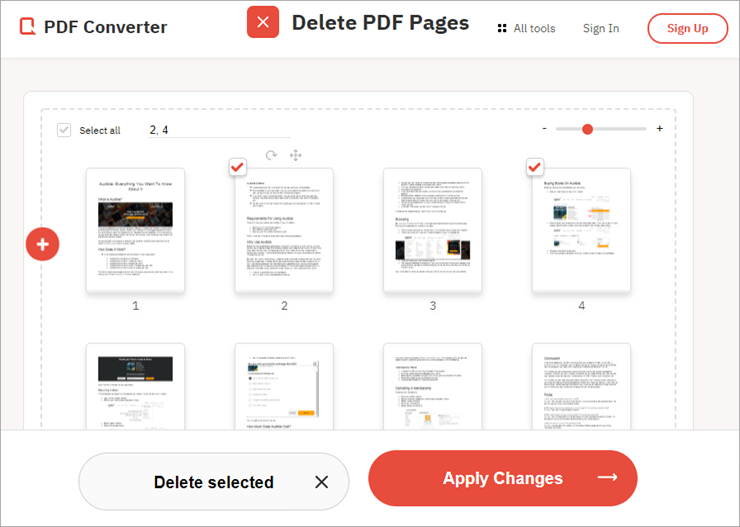740x527 pixels.
Task: Click the move icon above page 2
Action: coord(295,155)
